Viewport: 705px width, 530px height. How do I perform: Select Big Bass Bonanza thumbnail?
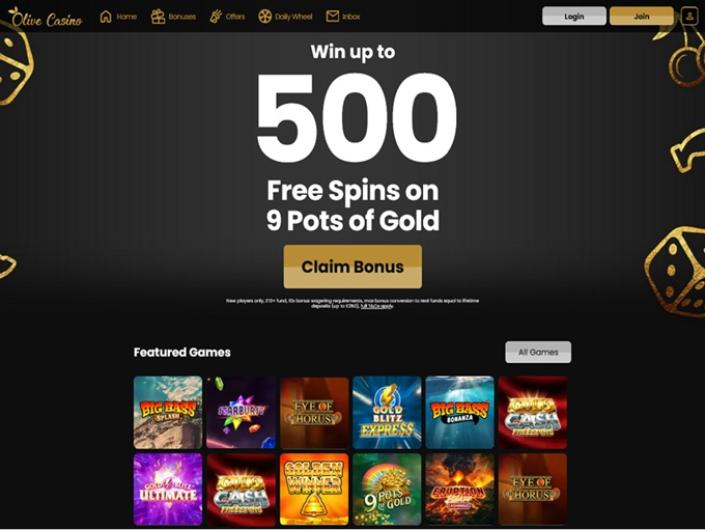(460, 412)
